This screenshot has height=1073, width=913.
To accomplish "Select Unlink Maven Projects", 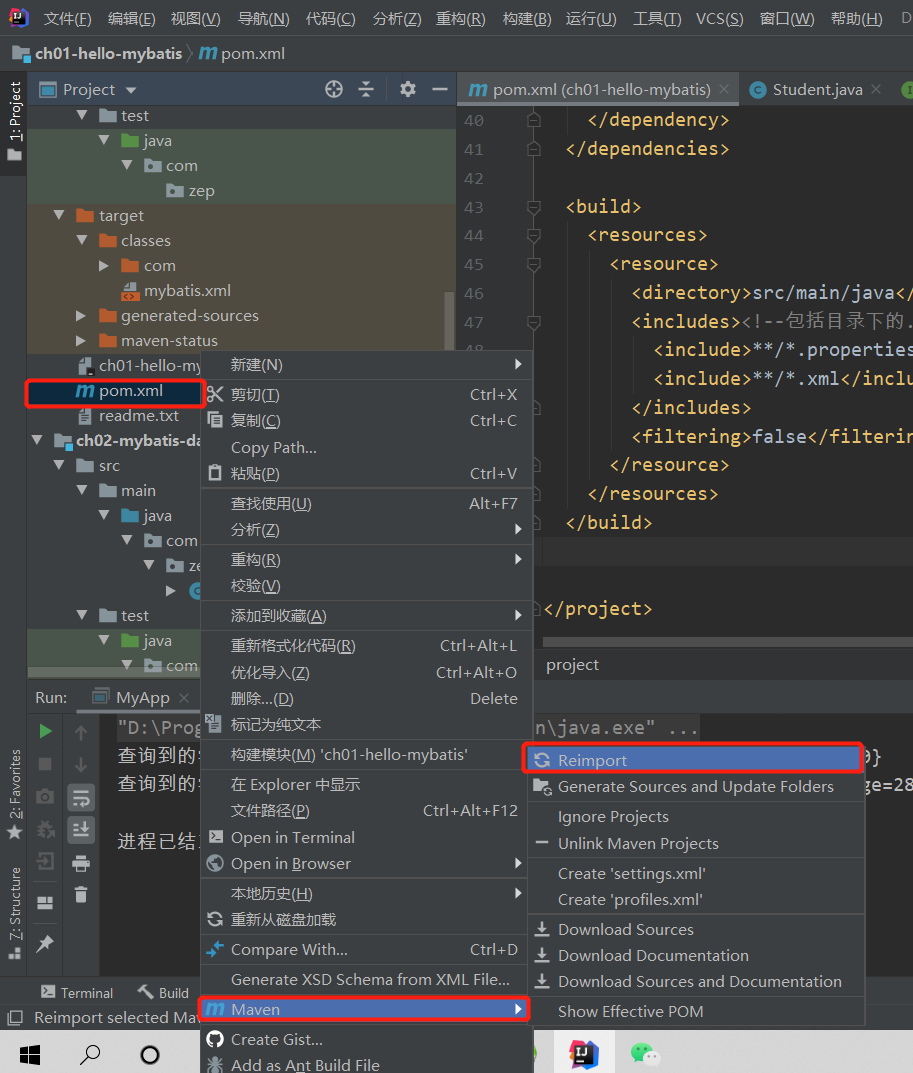I will point(696,843).
